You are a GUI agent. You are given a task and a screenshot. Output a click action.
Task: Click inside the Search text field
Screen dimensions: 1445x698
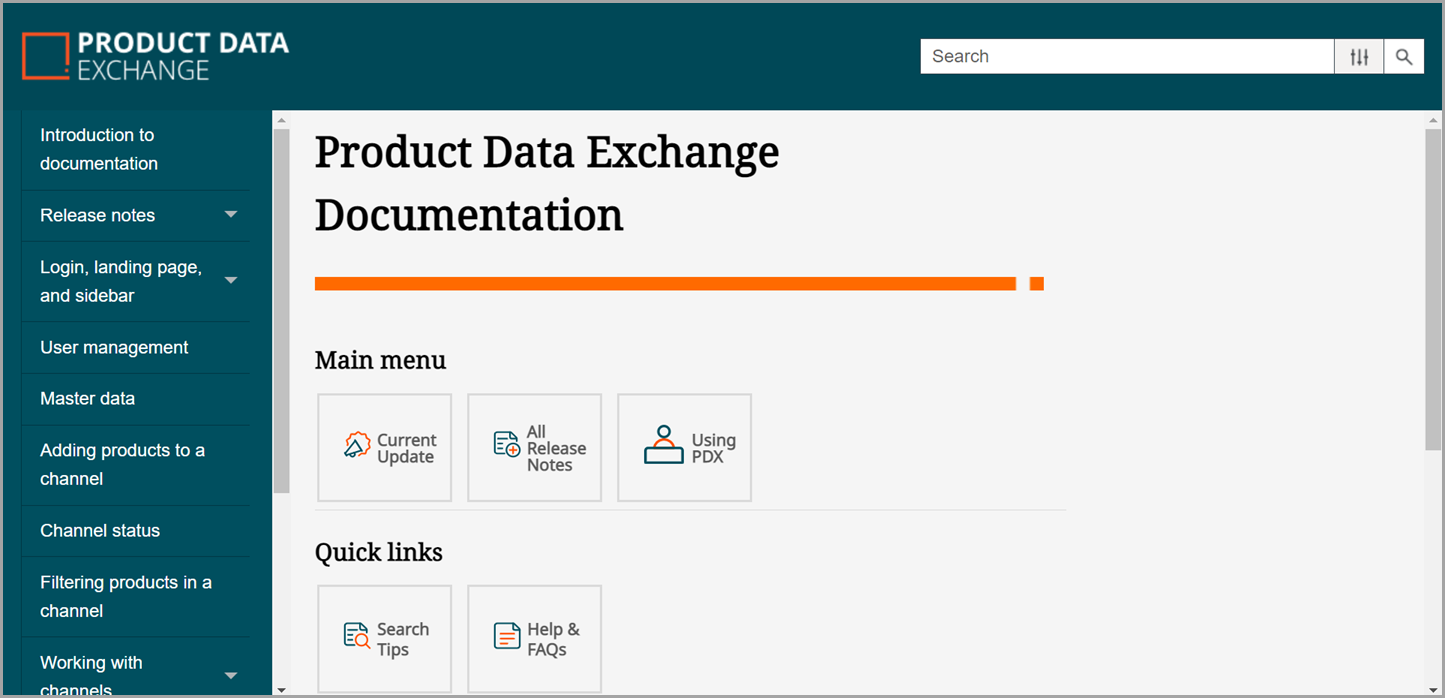click(x=1126, y=57)
